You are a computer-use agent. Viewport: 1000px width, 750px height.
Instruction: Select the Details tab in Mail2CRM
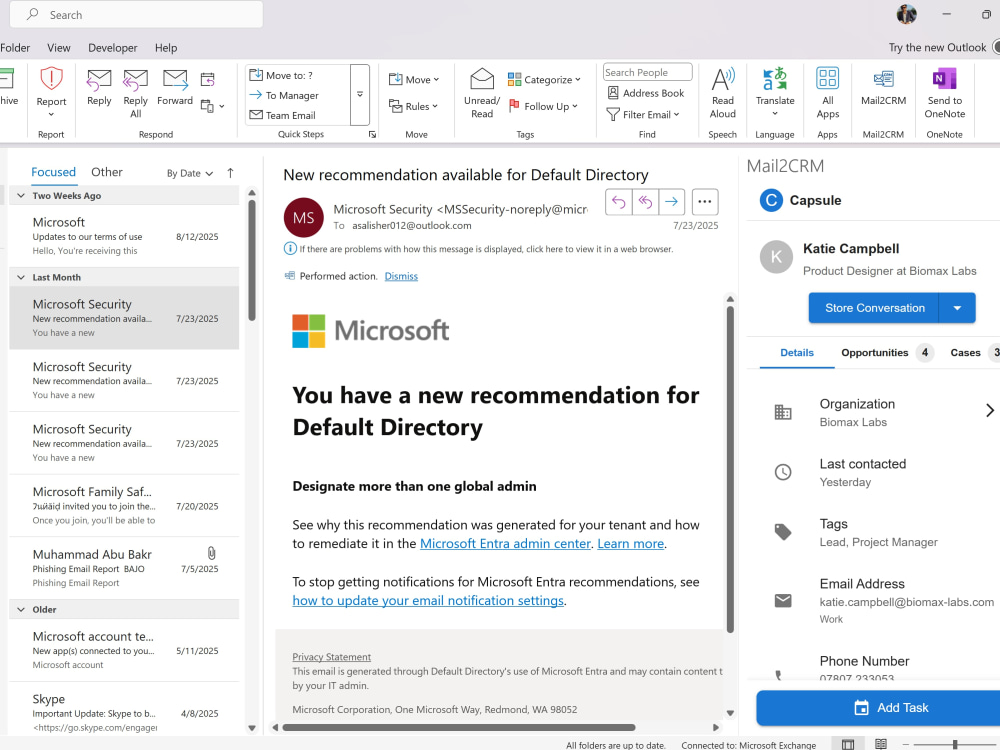(797, 353)
